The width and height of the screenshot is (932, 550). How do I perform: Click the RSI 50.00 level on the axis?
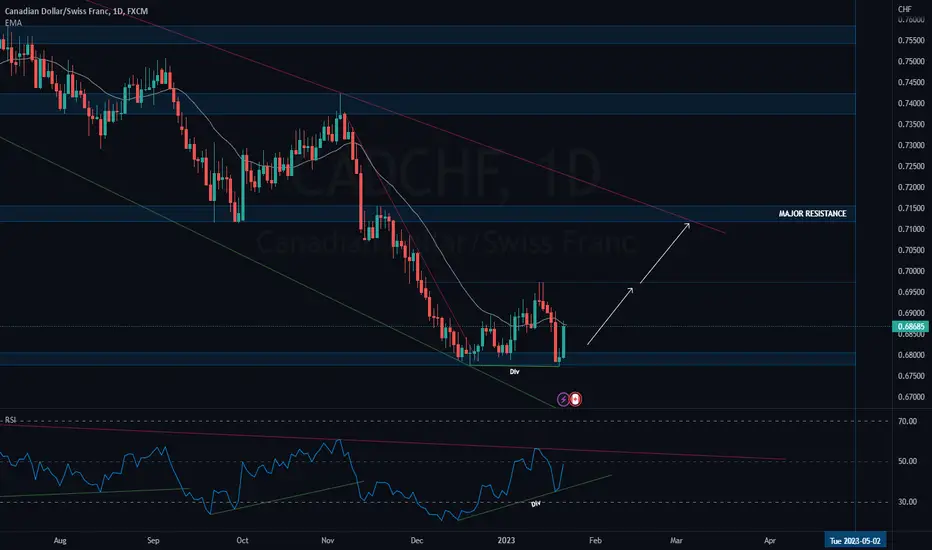(907, 461)
